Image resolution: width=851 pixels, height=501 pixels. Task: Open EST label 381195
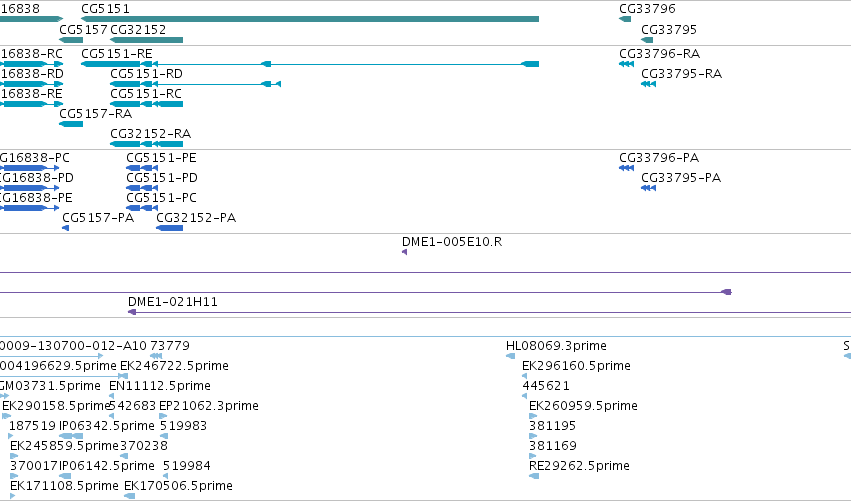(x=552, y=426)
